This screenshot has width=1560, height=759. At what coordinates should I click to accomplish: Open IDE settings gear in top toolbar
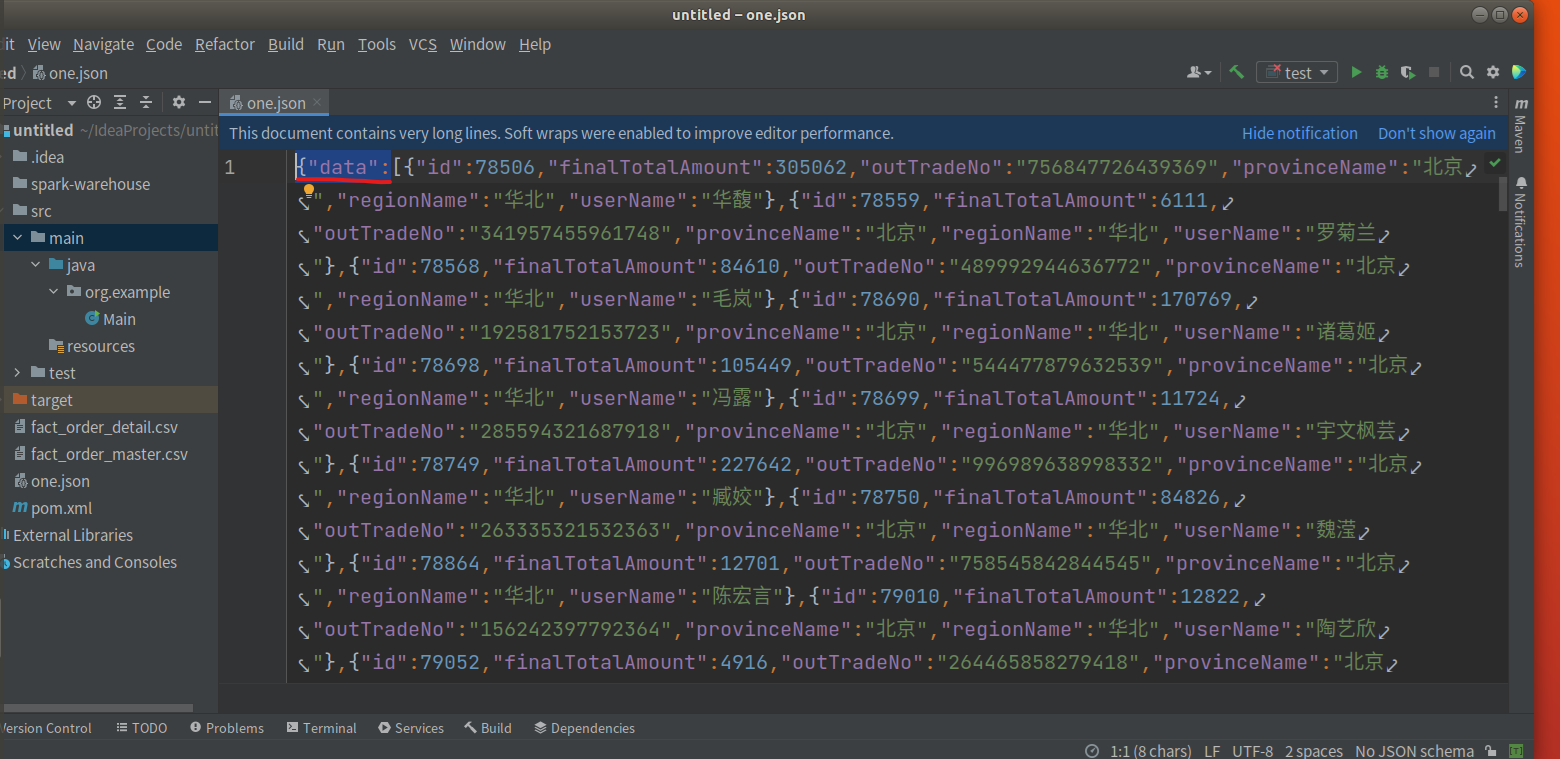pyautogui.click(x=1493, y=72)
